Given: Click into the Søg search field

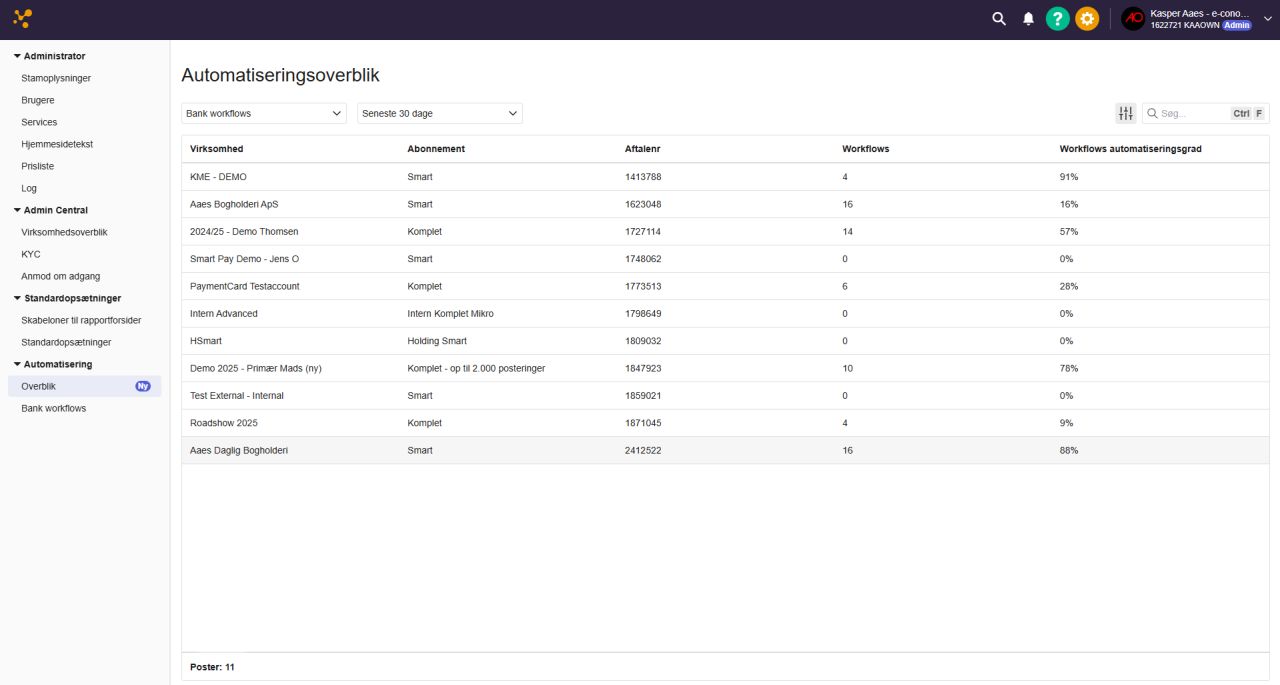Looking at the screenshot, I should (x=1206, y=114).
